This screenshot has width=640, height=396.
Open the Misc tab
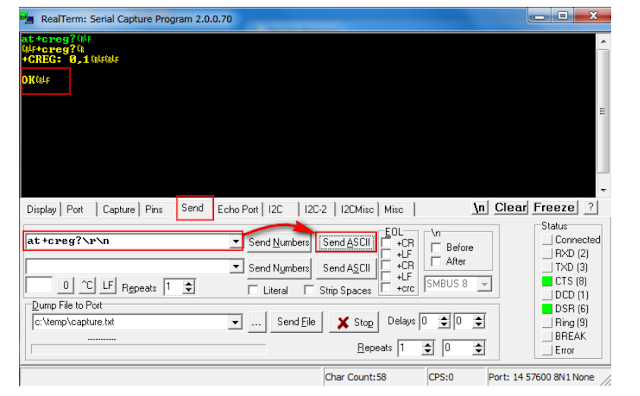click(394, 209)
